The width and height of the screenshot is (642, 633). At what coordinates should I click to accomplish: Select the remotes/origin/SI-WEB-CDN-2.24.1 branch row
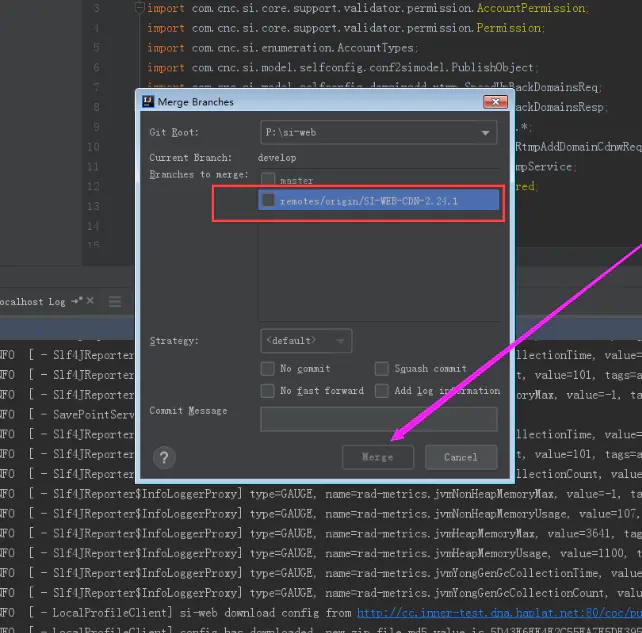(x=379, y=200)
